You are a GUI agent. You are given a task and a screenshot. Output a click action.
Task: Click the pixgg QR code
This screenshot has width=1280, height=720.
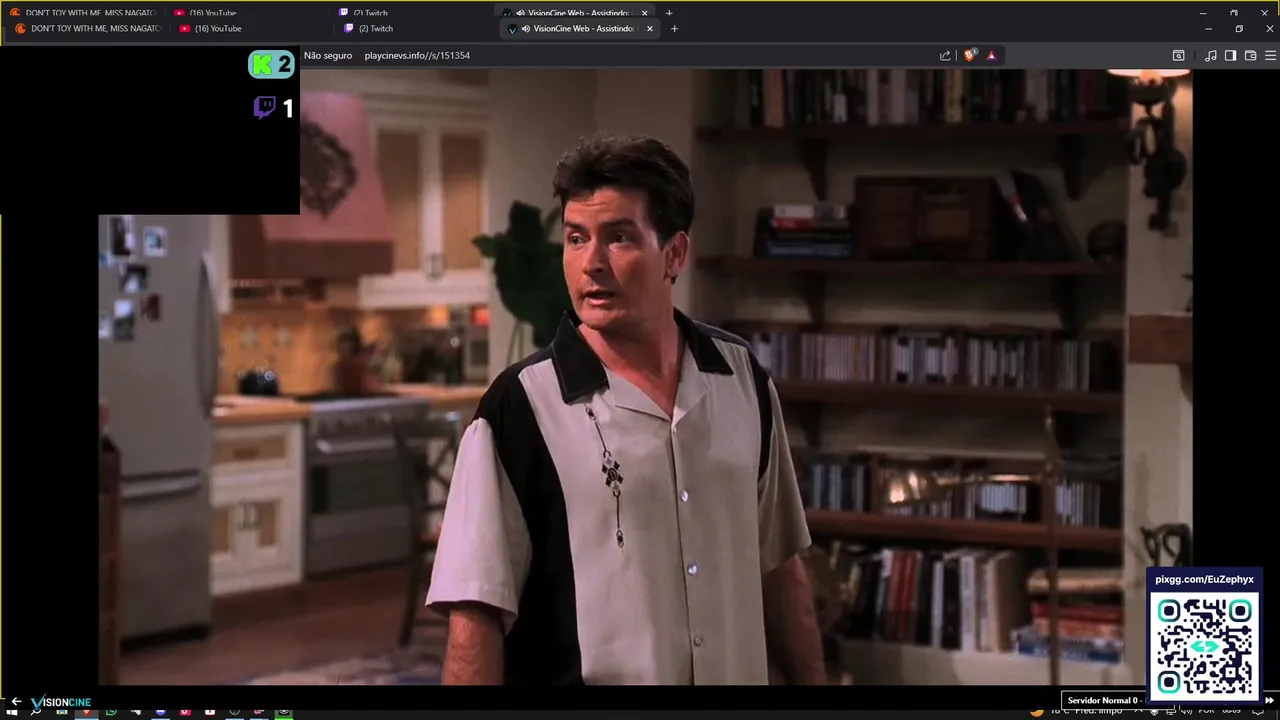pos(1204,645)
